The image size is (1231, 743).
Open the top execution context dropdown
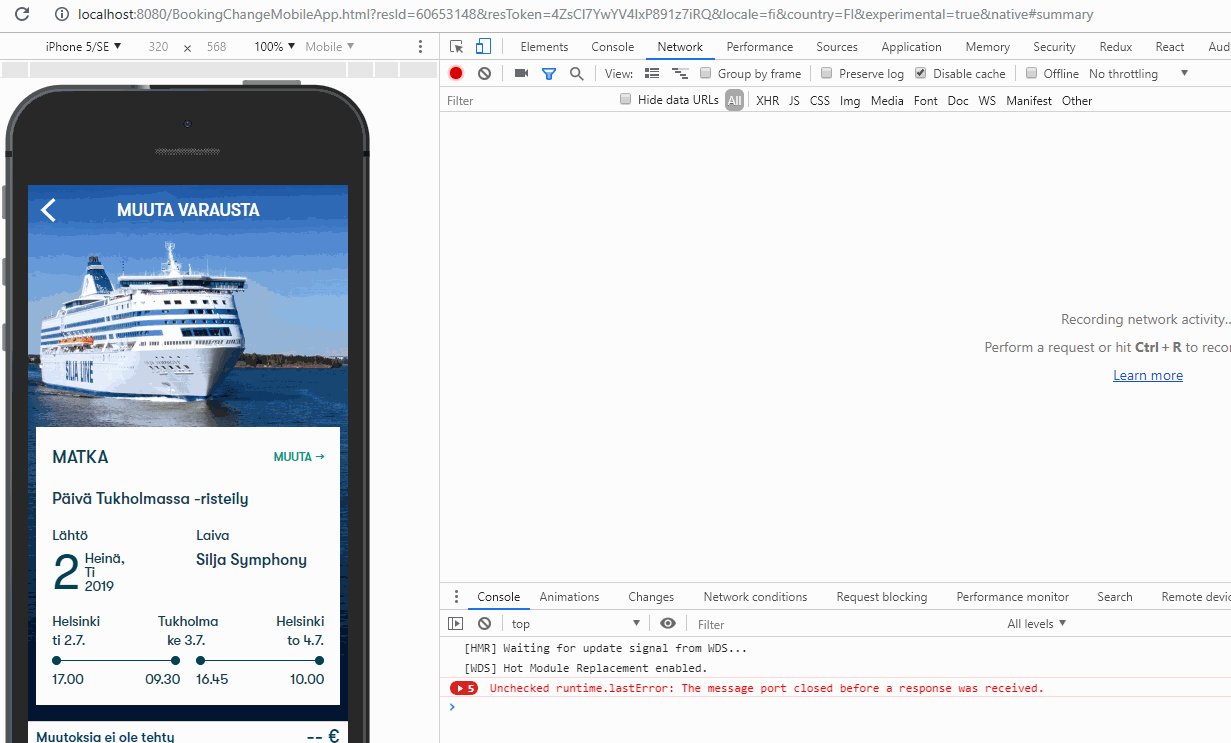coord(575,623)
